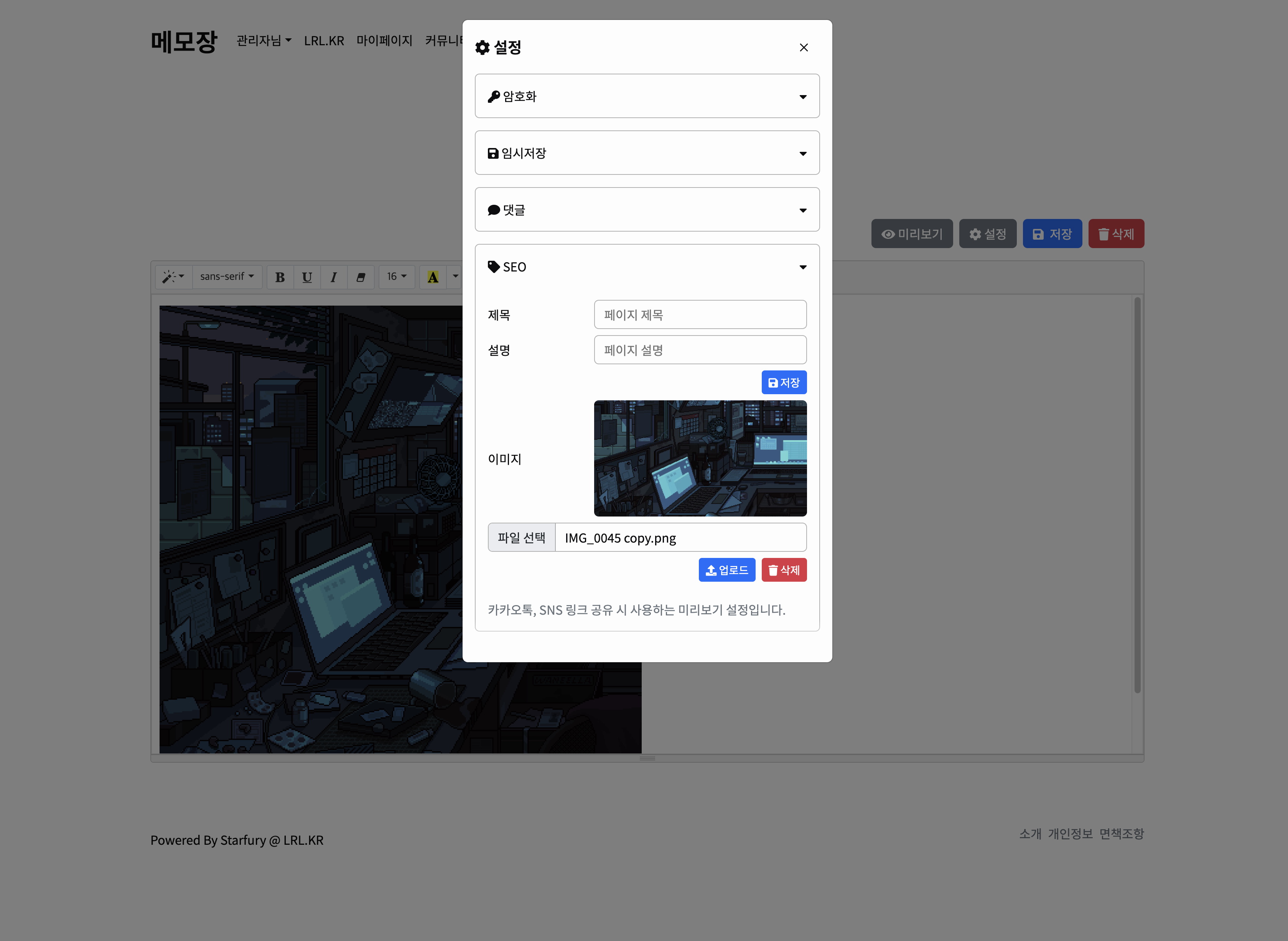Close the settings modal with X
Viewport: 1288px width, 941px height.
point(803,47)
